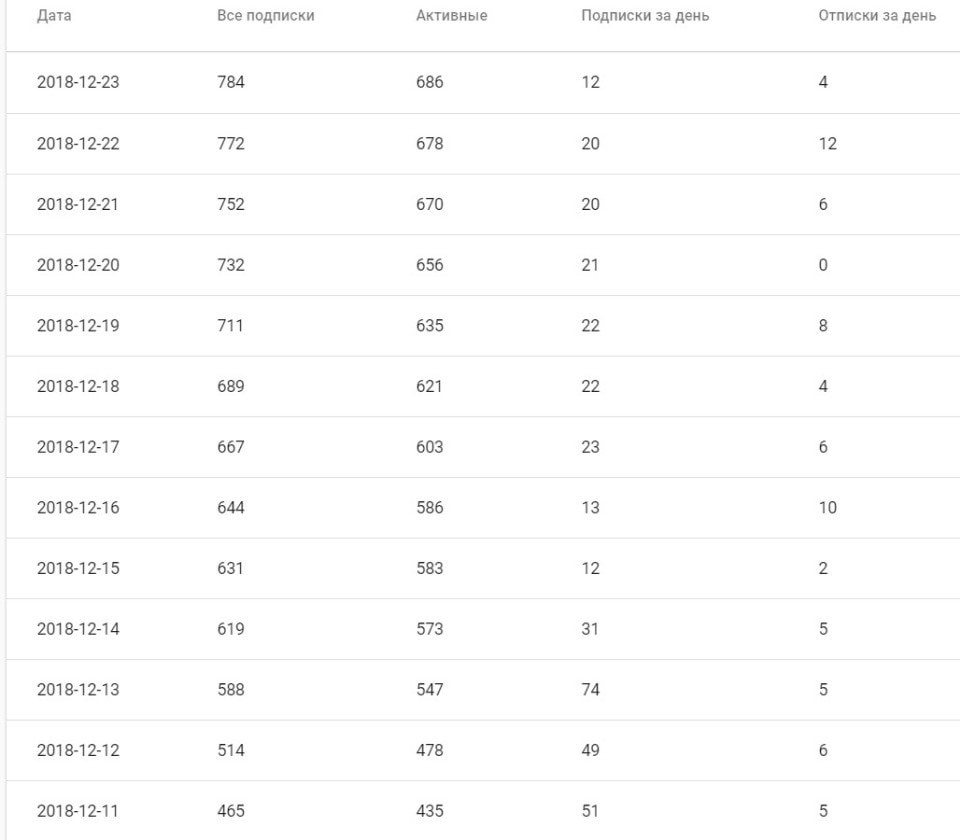Screen dimensions: 960x840
Task: Click the 2018-12-20 date cell
Action: pyautogui.click(x=78, y=266)
